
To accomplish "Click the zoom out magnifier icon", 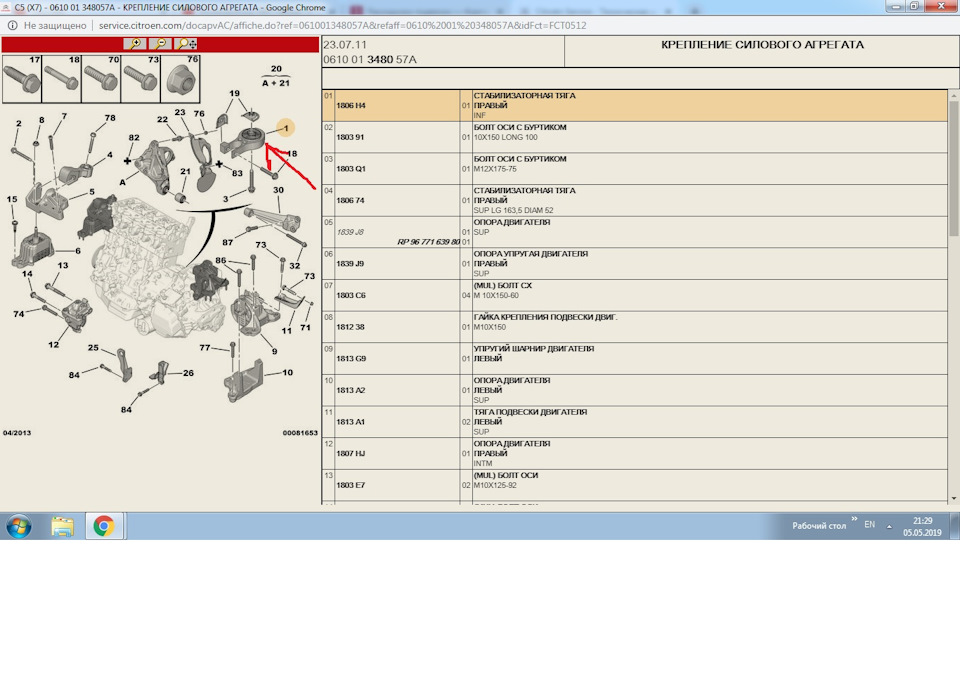I will point(160,44).
